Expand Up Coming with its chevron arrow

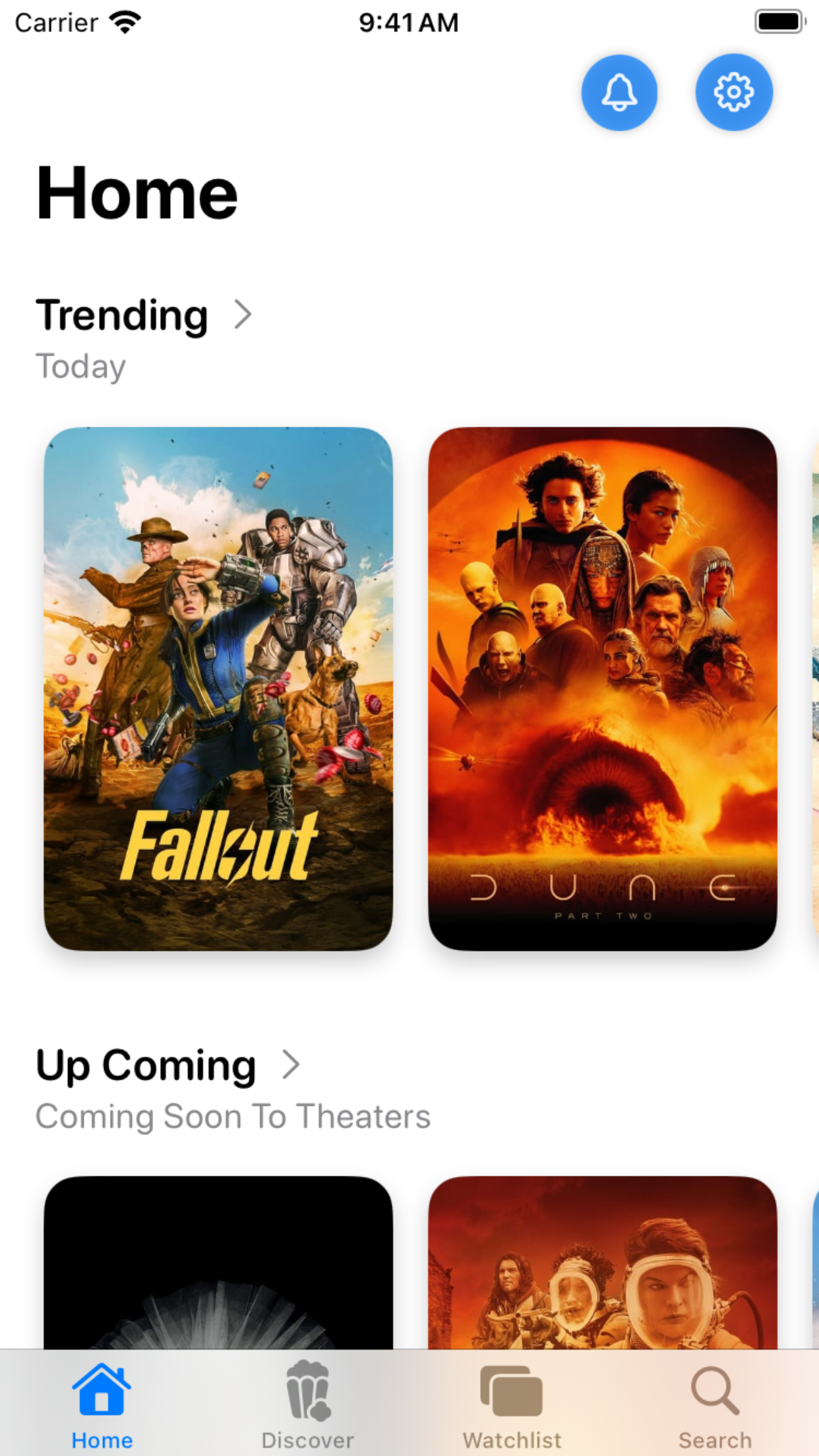[291, 1064]
